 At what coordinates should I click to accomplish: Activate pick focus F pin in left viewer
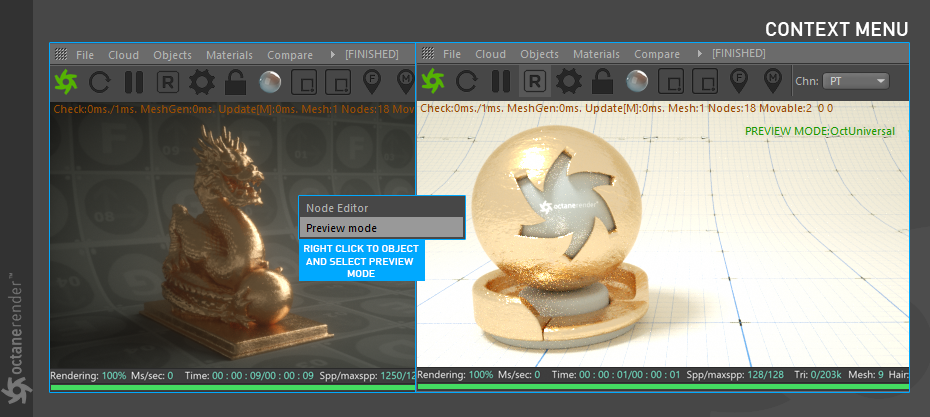[372, 82]
